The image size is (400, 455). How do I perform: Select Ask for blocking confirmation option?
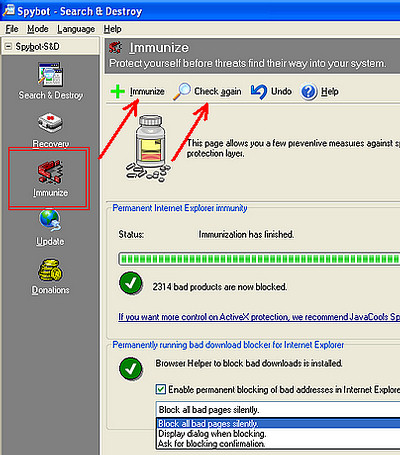[x=211, y=444]
